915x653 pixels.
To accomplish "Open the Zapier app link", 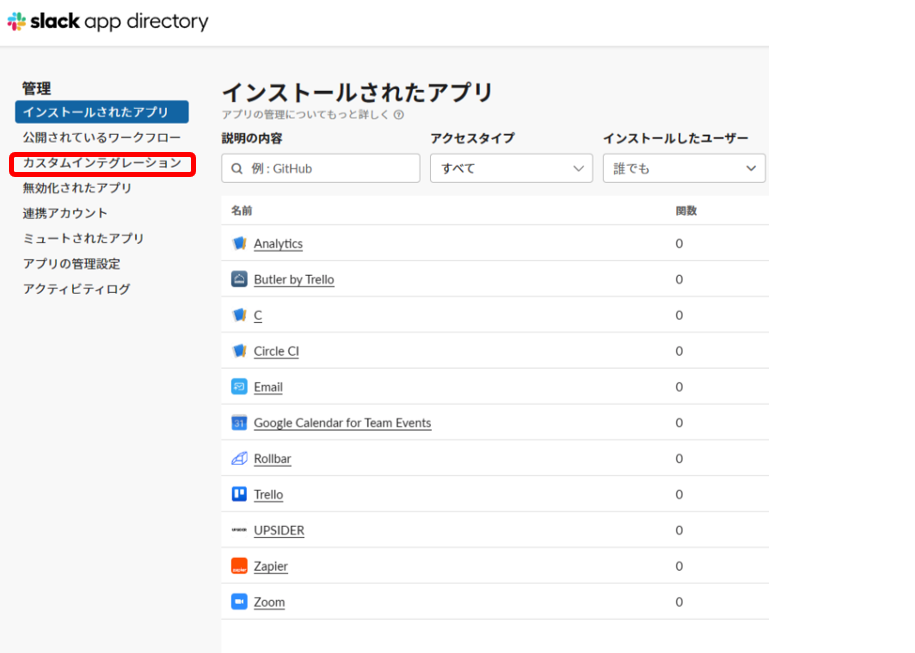I will click(x=271, y=566).
